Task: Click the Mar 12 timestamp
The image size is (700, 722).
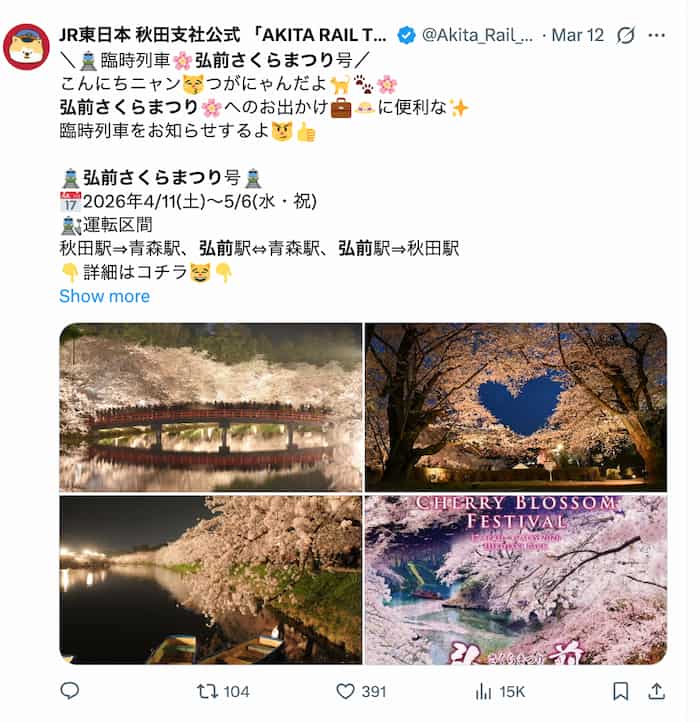Action: click(578, 35)
